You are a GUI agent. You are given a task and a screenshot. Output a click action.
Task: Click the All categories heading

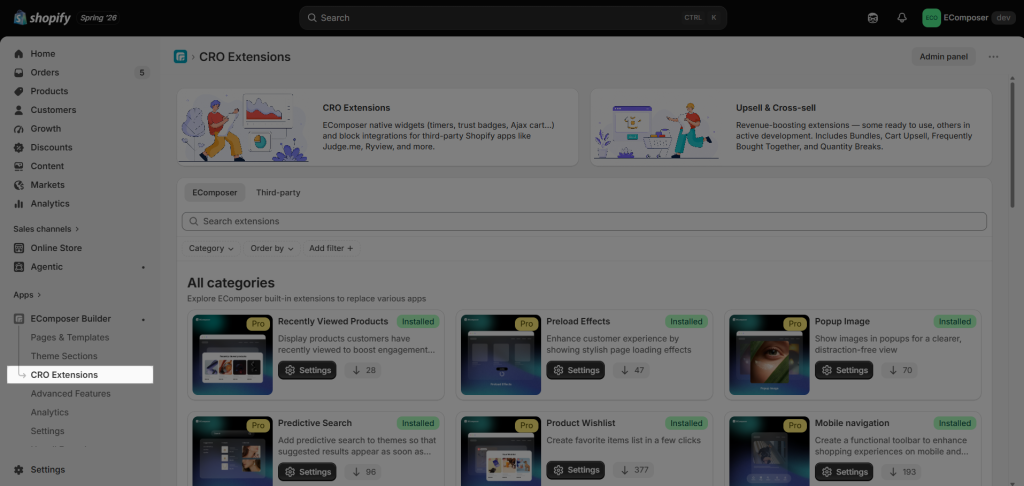tap(231, 283)
